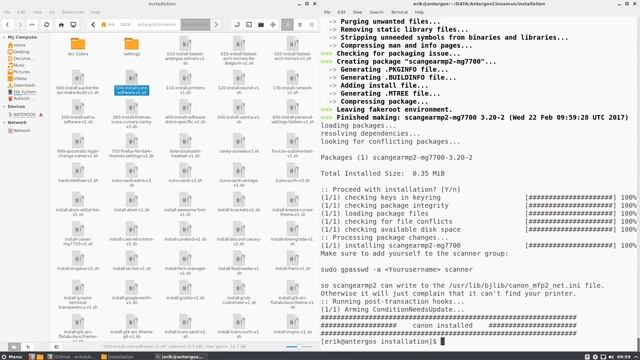The width and height of the screenshot is (640, 360).
Task: Open the terminal Help menu
Action: (x=419, y=12)
